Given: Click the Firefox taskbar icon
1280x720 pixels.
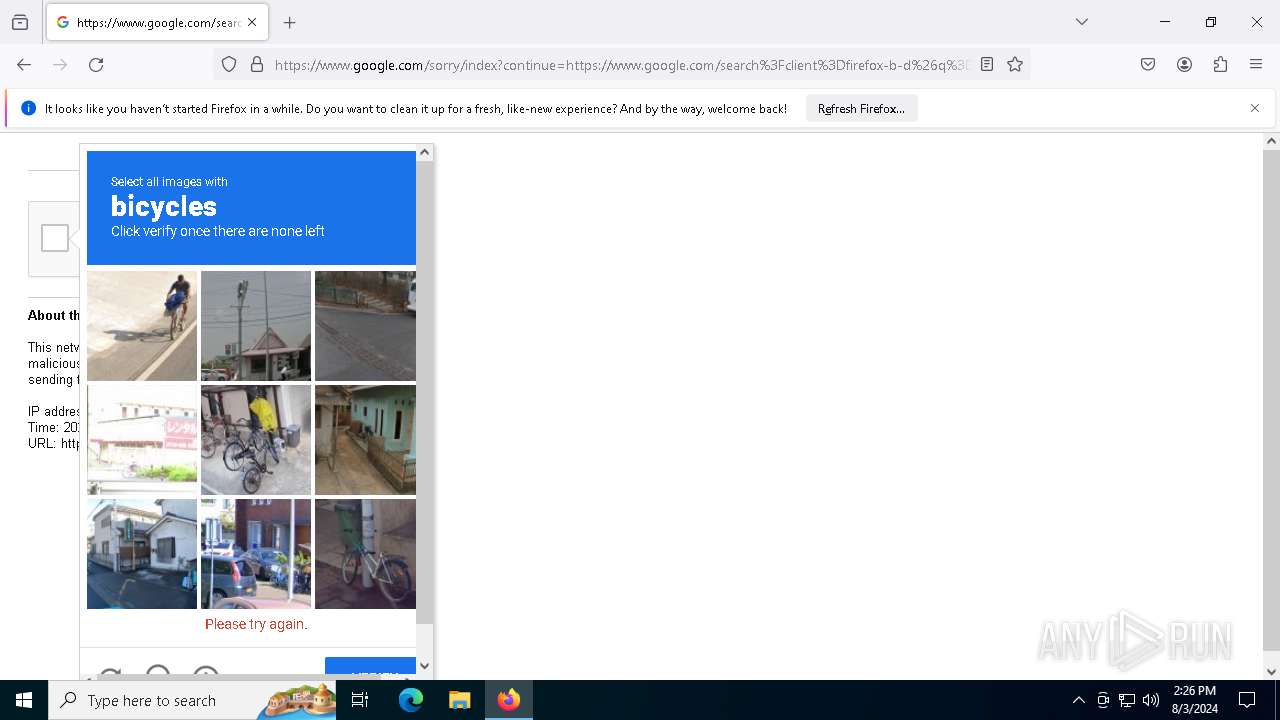Looking at the screenshot, I should (x=509, y=700).
